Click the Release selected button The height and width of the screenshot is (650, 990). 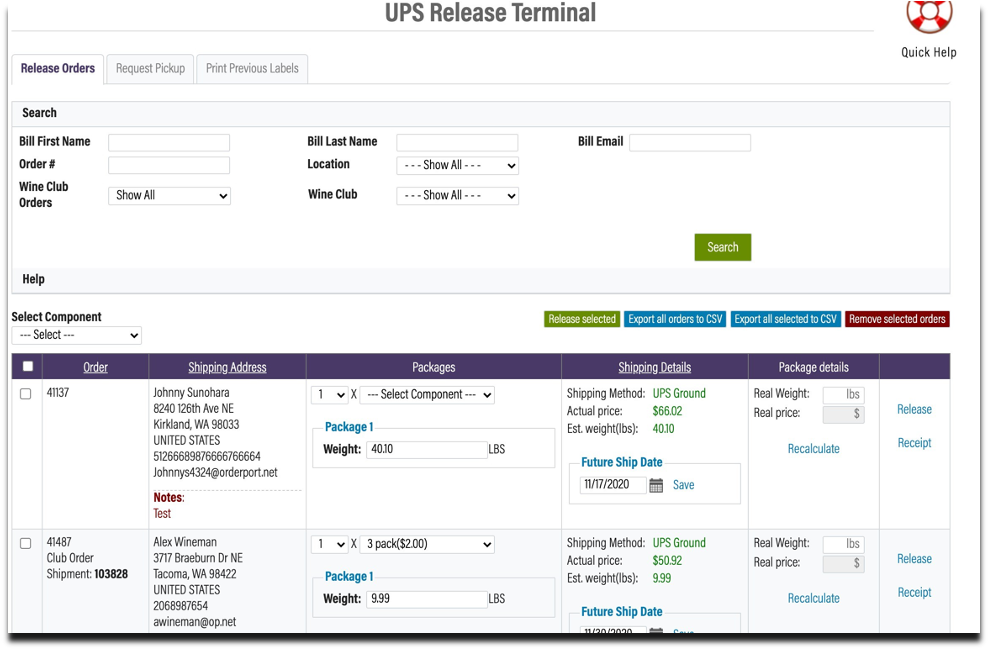coord(581,320)
